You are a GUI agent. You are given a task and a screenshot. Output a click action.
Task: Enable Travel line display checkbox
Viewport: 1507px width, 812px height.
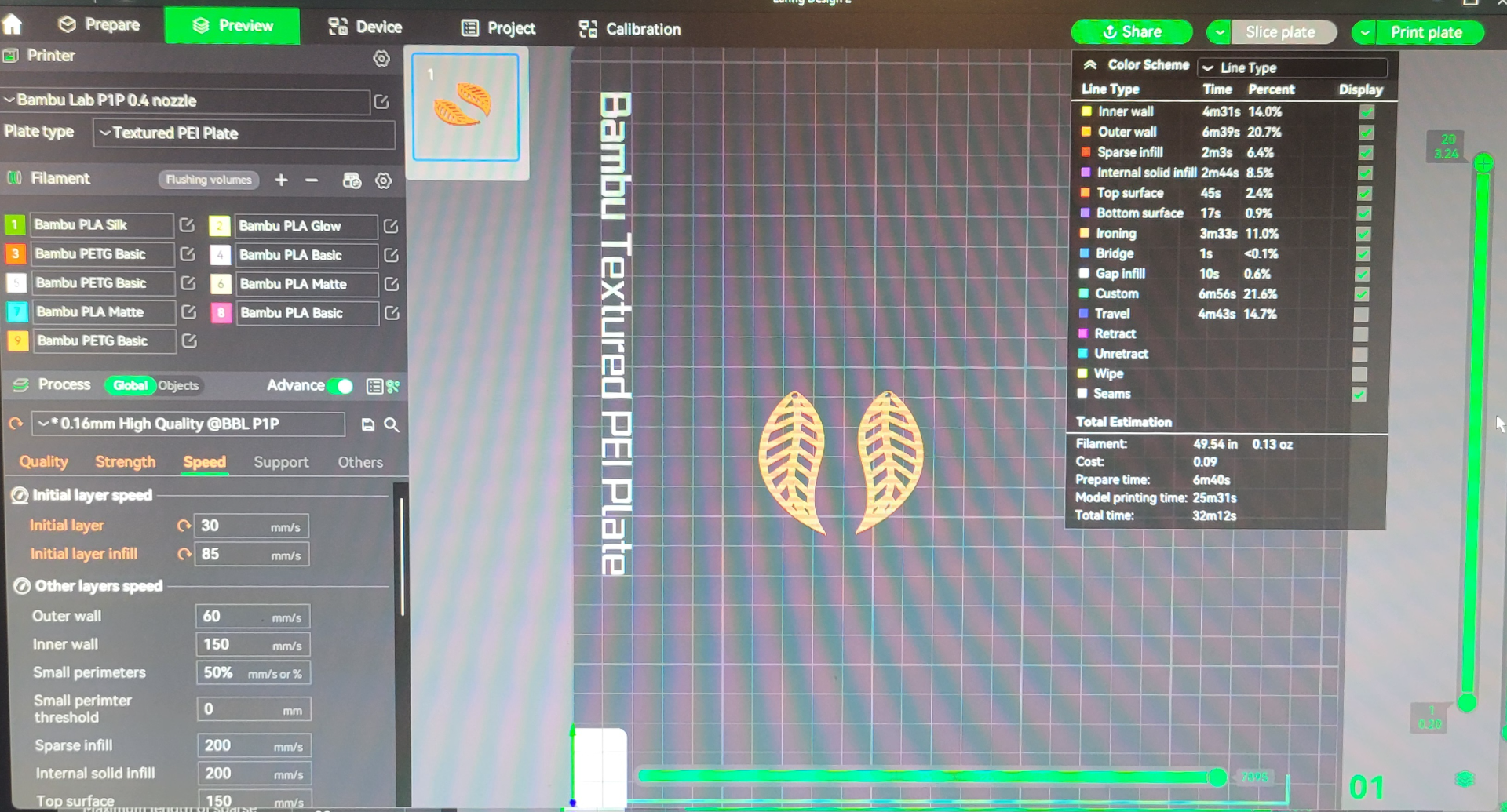(1361, 314)
